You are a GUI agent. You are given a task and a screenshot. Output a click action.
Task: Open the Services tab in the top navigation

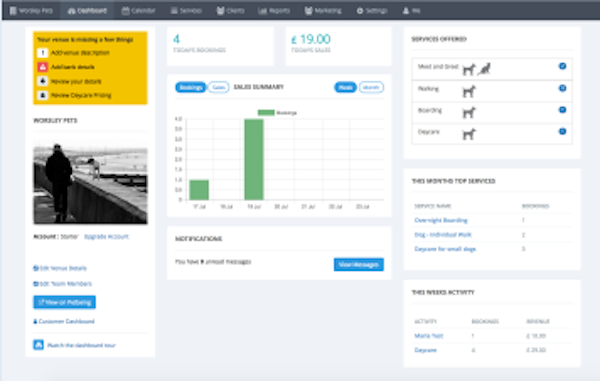click(x=186, y=11)
